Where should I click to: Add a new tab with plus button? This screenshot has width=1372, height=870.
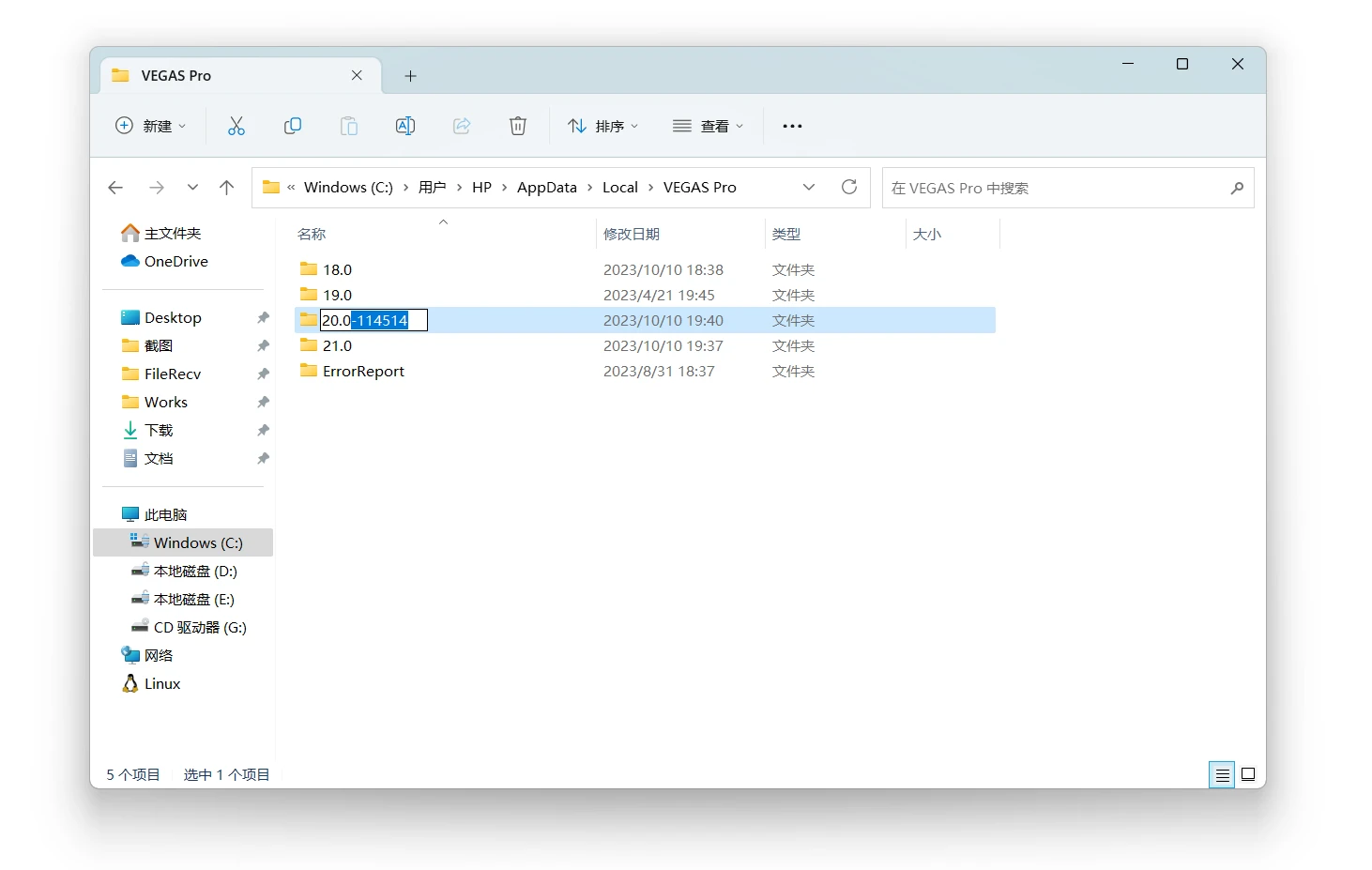click(x=410, y=76)
